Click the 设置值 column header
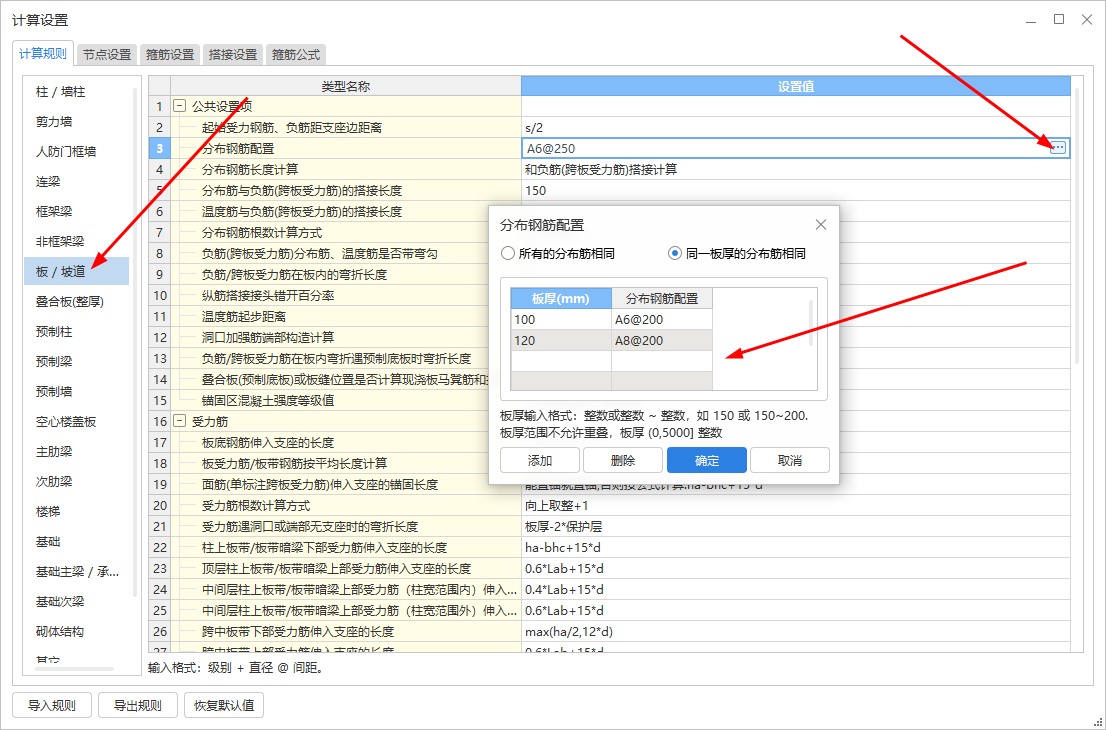1106x730 pixels. pyautogui.click(x=796, y=86)
